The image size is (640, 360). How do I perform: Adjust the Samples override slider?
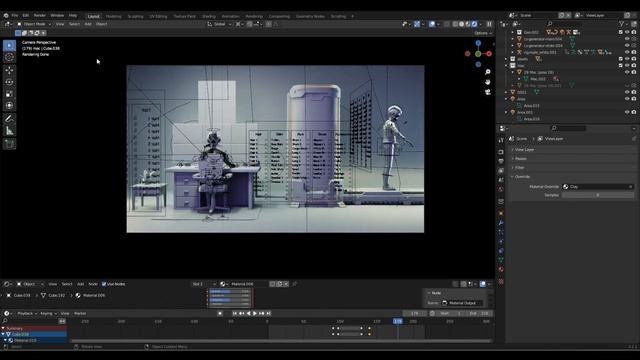[598, 195]
